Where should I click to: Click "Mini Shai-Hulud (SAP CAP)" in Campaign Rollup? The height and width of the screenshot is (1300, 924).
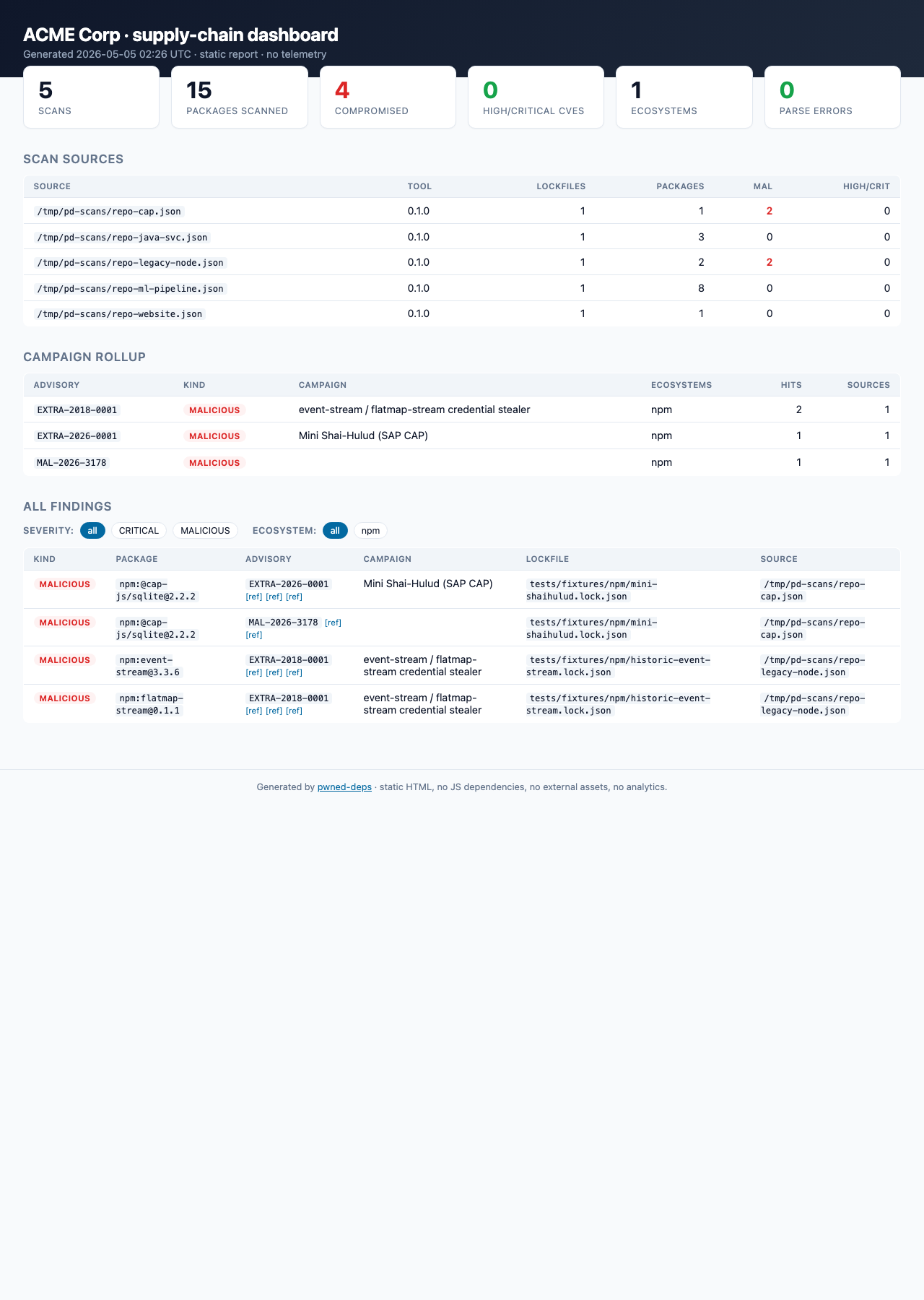(x=363, y=436)
